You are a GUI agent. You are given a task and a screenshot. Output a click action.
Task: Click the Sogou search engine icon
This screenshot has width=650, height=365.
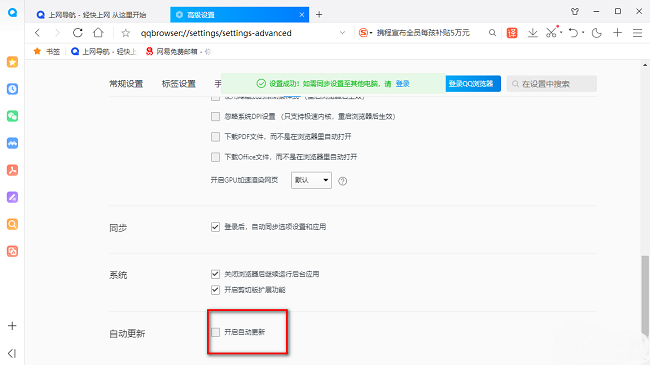click(363, 33)
